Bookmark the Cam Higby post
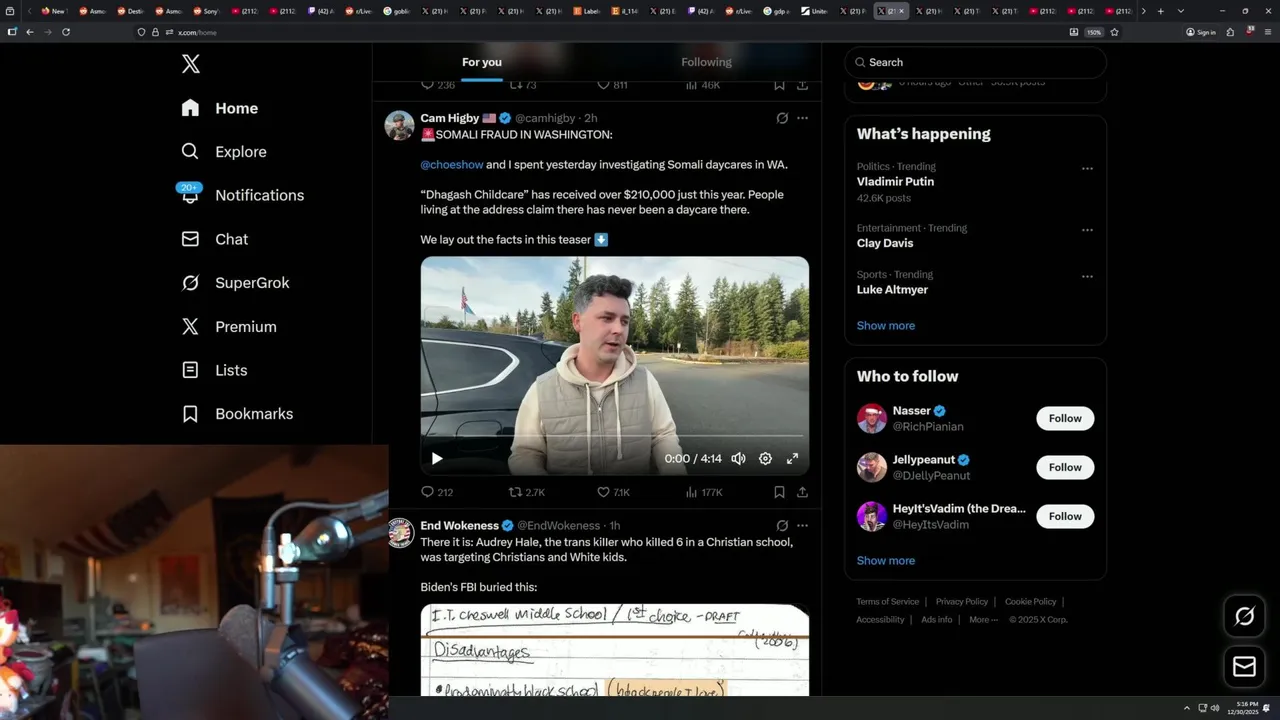Image resolution: width=1280 pixels, height=720 pixels. click(x=779, y=492)
